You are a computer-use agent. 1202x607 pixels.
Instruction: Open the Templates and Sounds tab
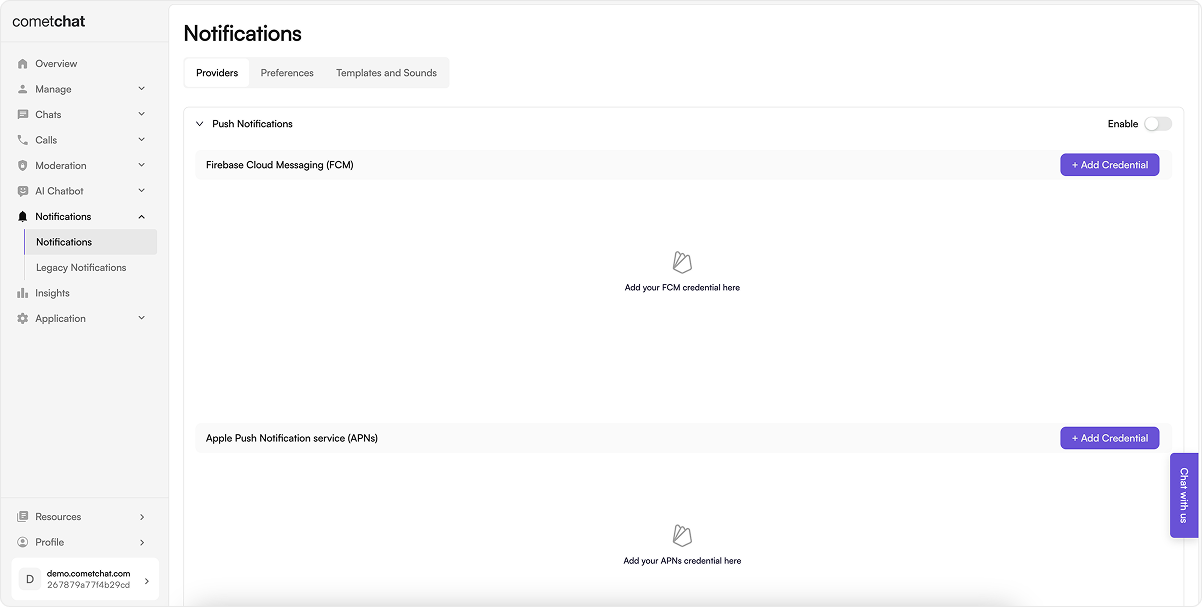tap(386, 72)
